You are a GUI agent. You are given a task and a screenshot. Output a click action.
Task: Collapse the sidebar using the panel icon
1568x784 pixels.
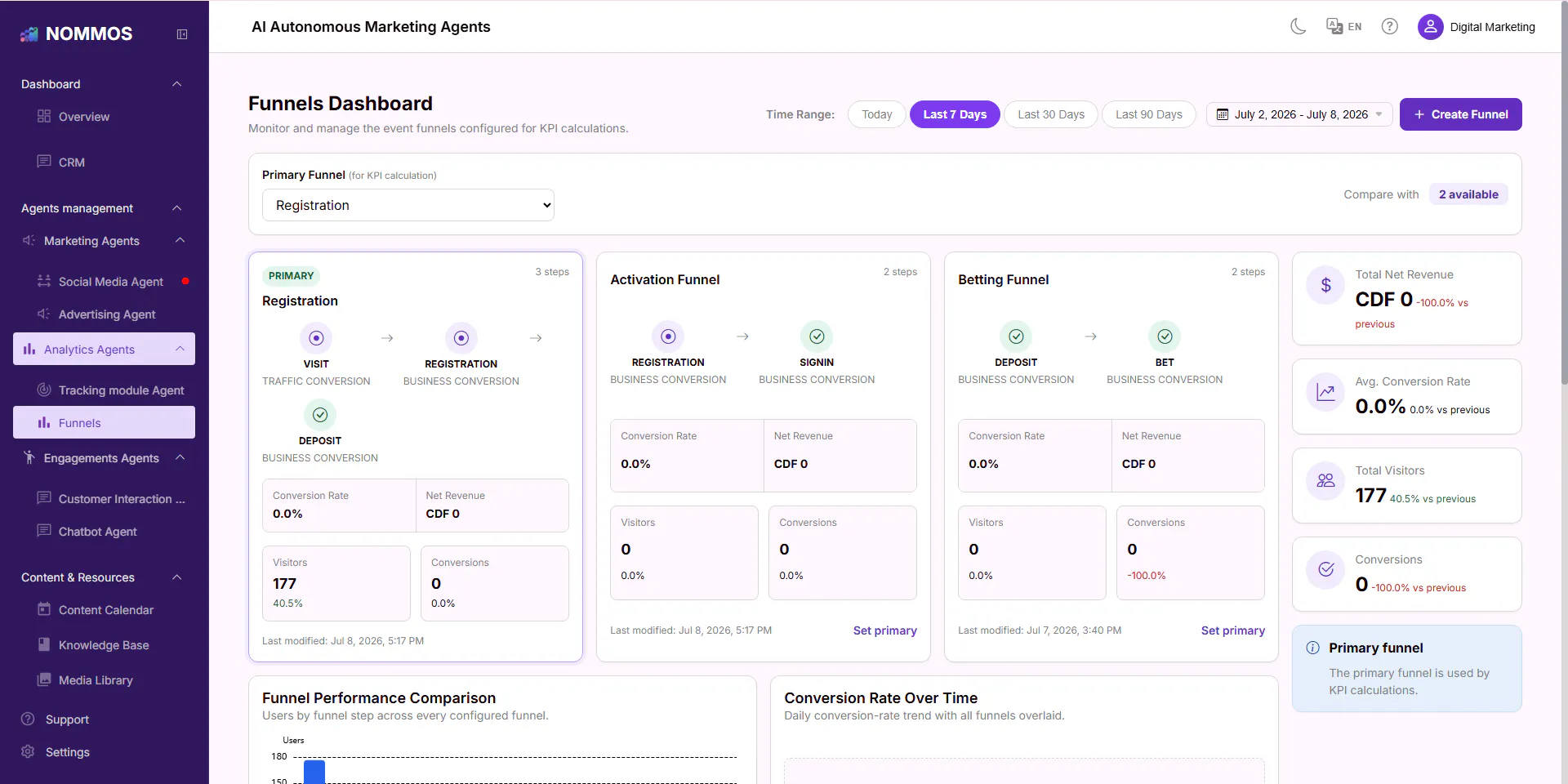coord(182,34)
